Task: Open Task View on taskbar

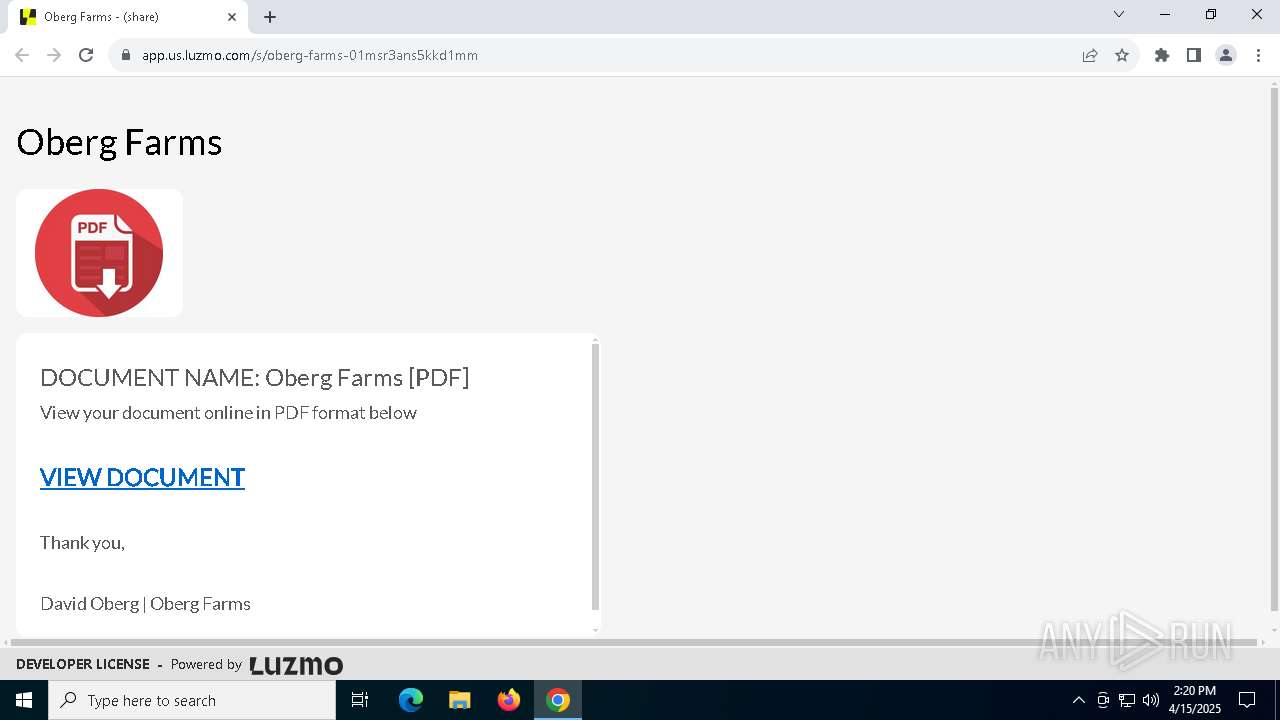Action: 360,700
